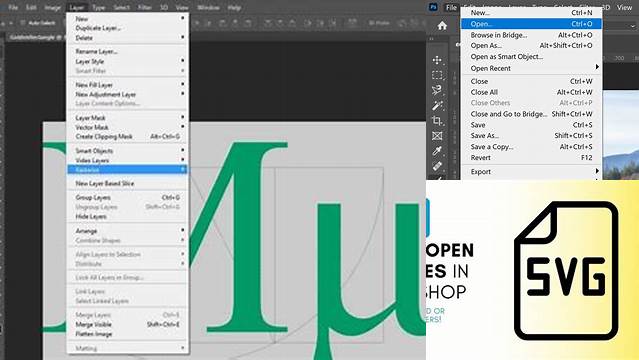
Task: Select the Rectangular Marquee tool
Action: [437, 75]
